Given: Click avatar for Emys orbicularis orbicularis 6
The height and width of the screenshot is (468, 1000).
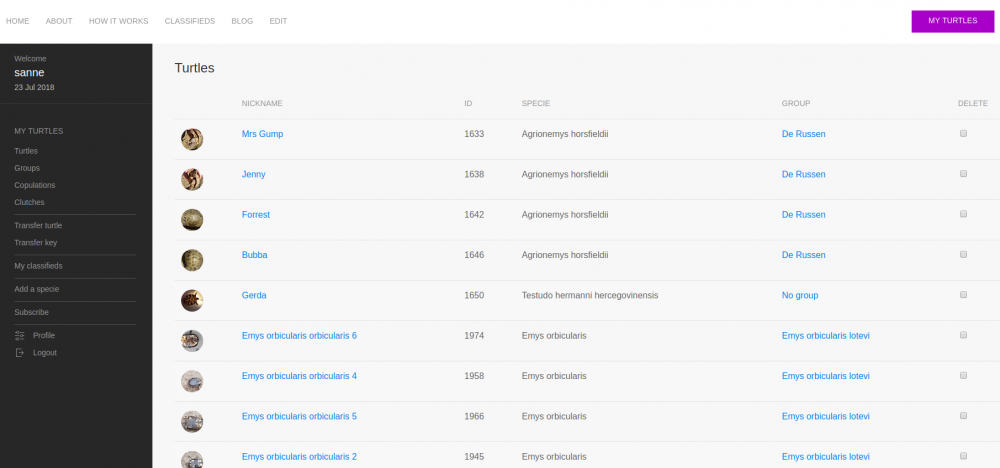Looking at the screenshot, I should (192, 341).
